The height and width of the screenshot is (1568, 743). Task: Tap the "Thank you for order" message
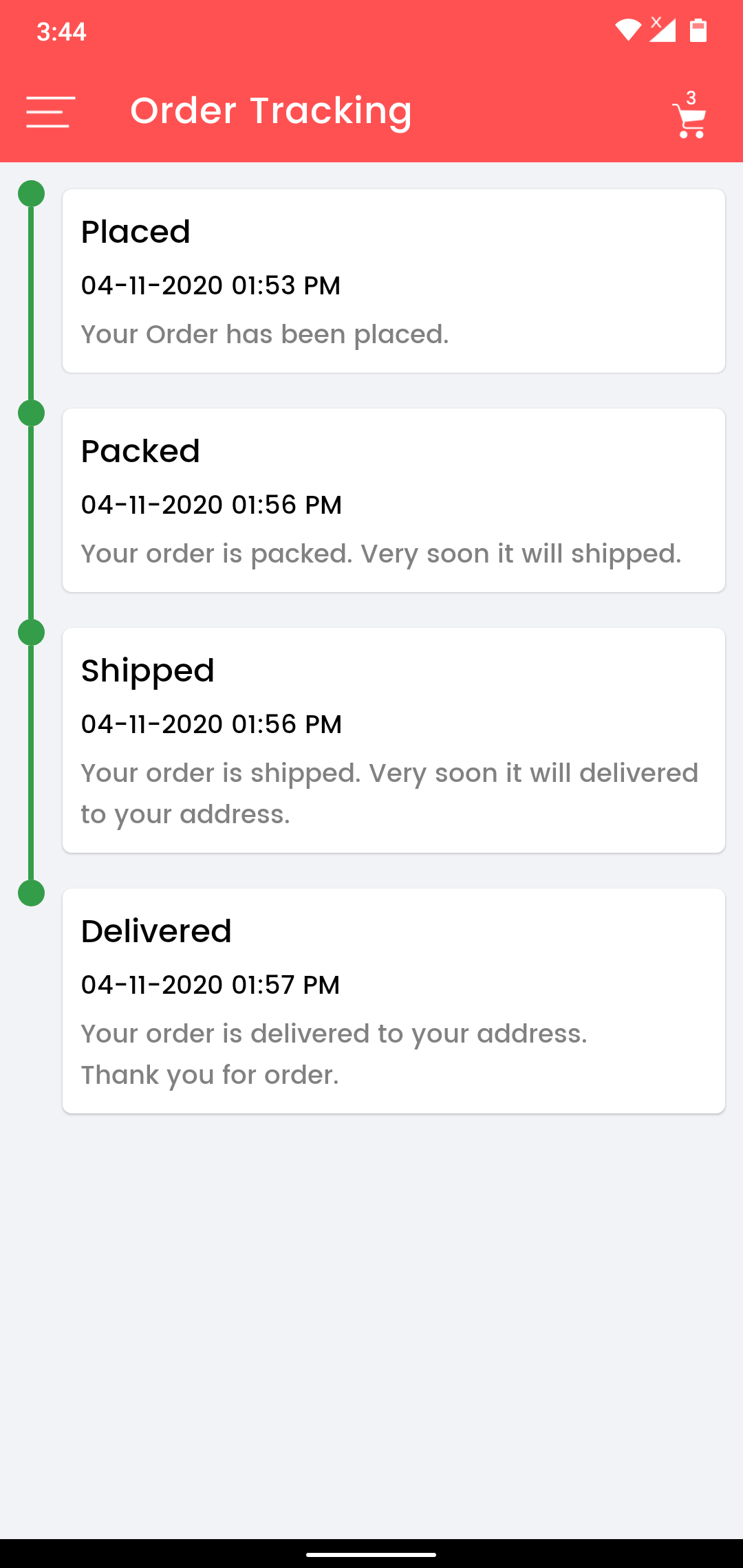[210, 1075]
